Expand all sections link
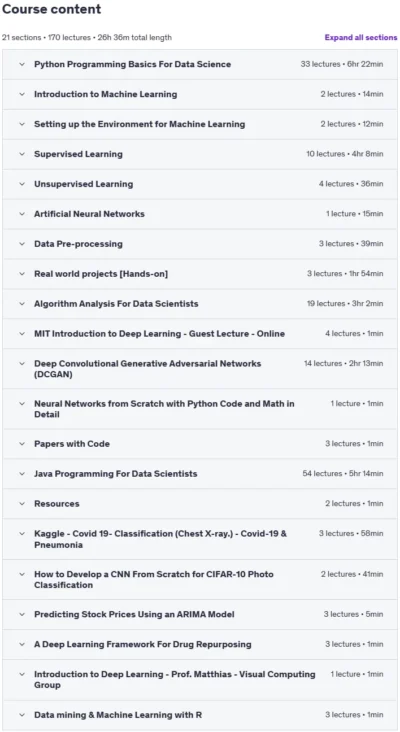Viewport: 400px width, 732px height. [x=361, y=37]
